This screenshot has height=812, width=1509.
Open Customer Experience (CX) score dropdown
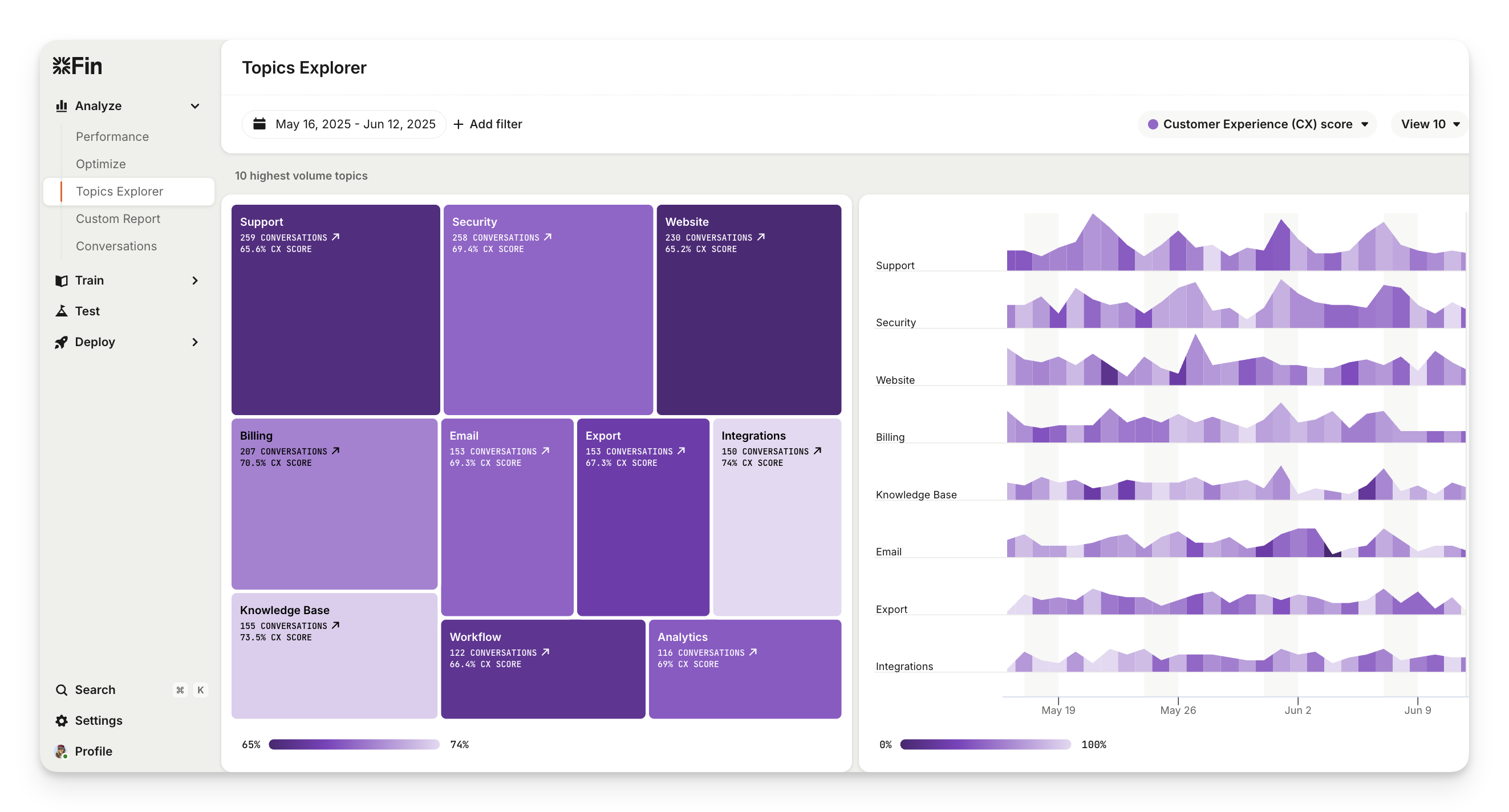click(x=1257, y=124)
